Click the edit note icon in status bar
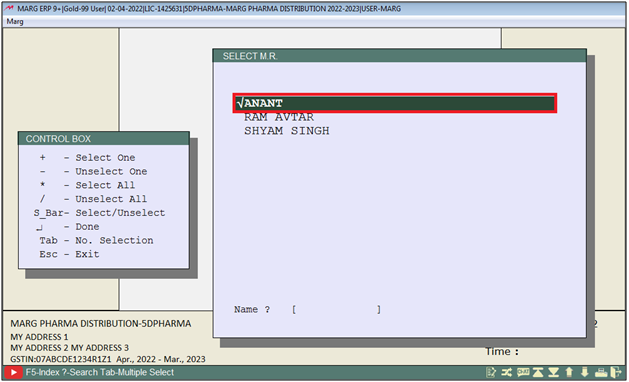The image size is (629, 382). [x=491, y=372]
